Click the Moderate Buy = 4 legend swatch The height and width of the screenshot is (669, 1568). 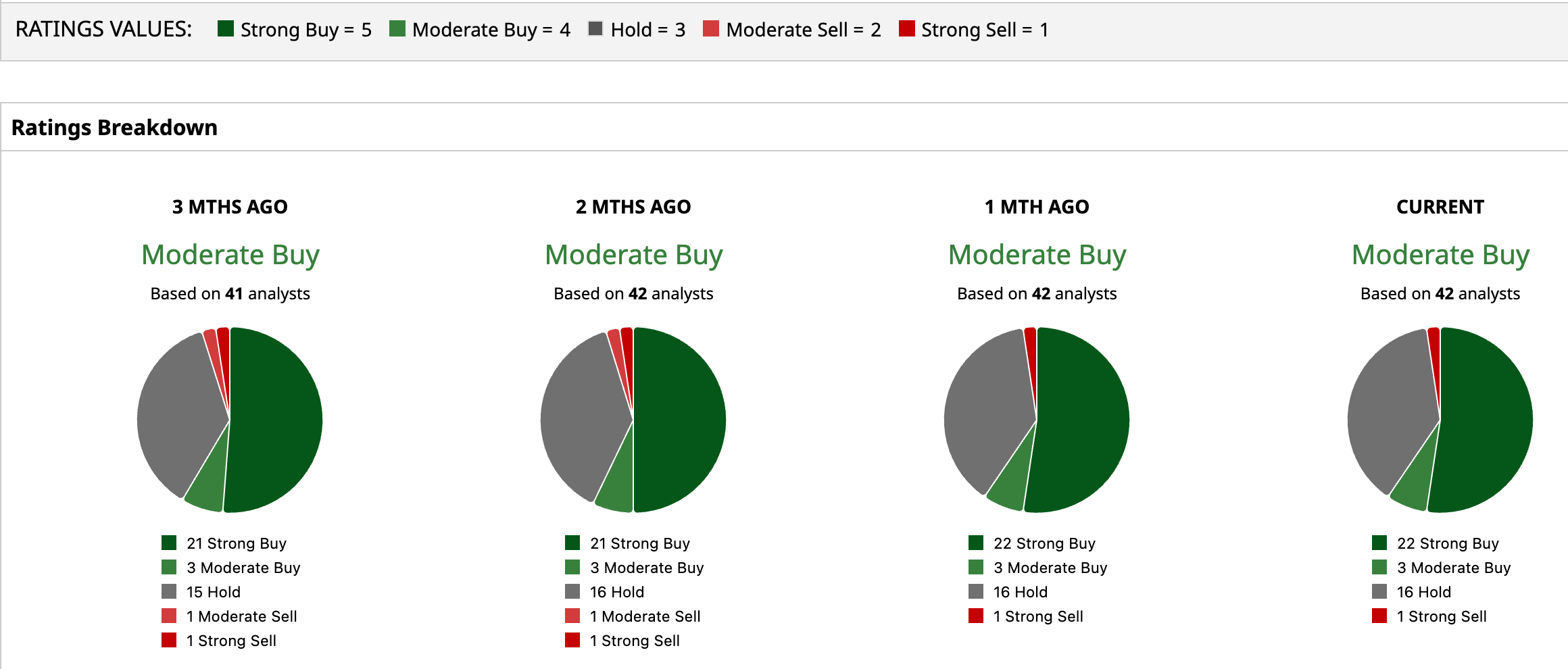pyautogui.click(x=397, y=29)
